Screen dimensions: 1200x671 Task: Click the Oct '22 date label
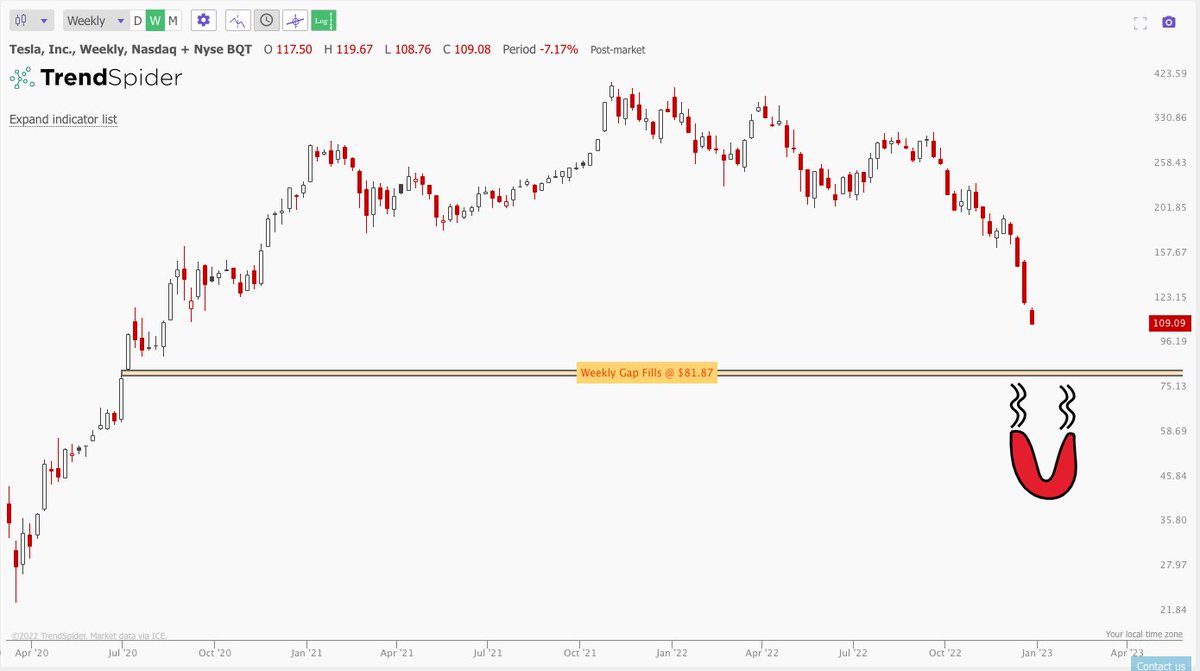point(945,651)
